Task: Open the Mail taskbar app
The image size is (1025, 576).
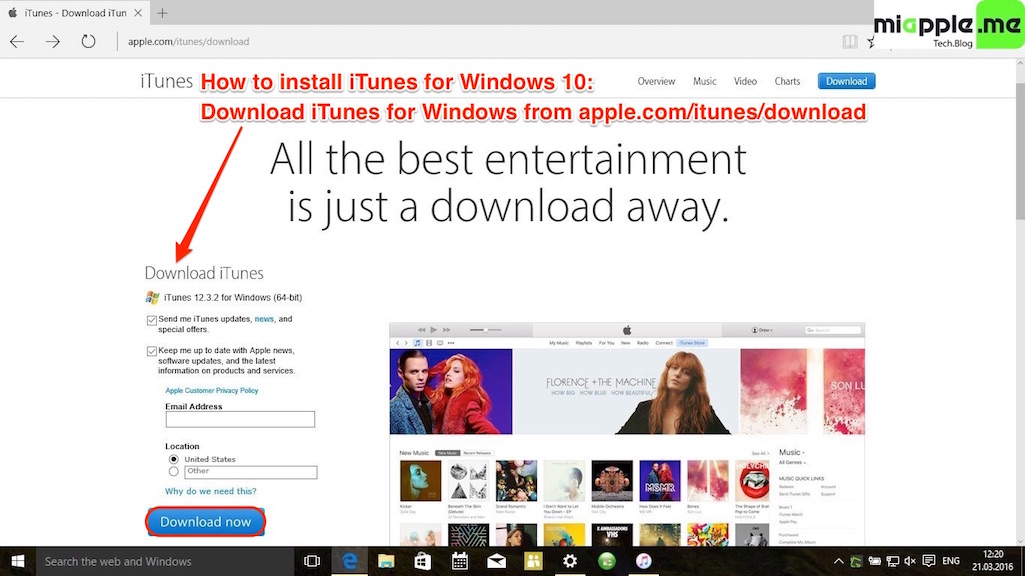Action: (496, 561)
